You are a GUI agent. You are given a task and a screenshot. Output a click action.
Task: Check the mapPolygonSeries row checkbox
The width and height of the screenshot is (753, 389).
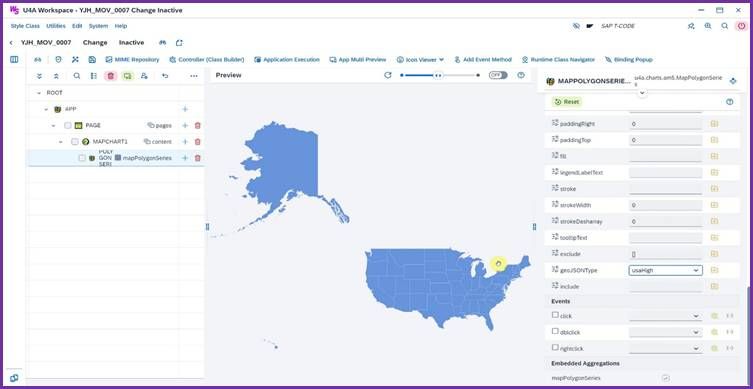82,158
